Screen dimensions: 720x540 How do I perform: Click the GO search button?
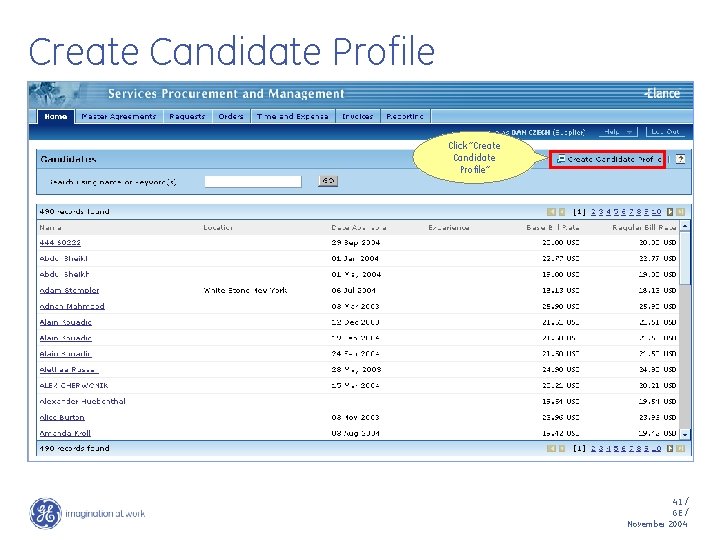click(328, 181)
